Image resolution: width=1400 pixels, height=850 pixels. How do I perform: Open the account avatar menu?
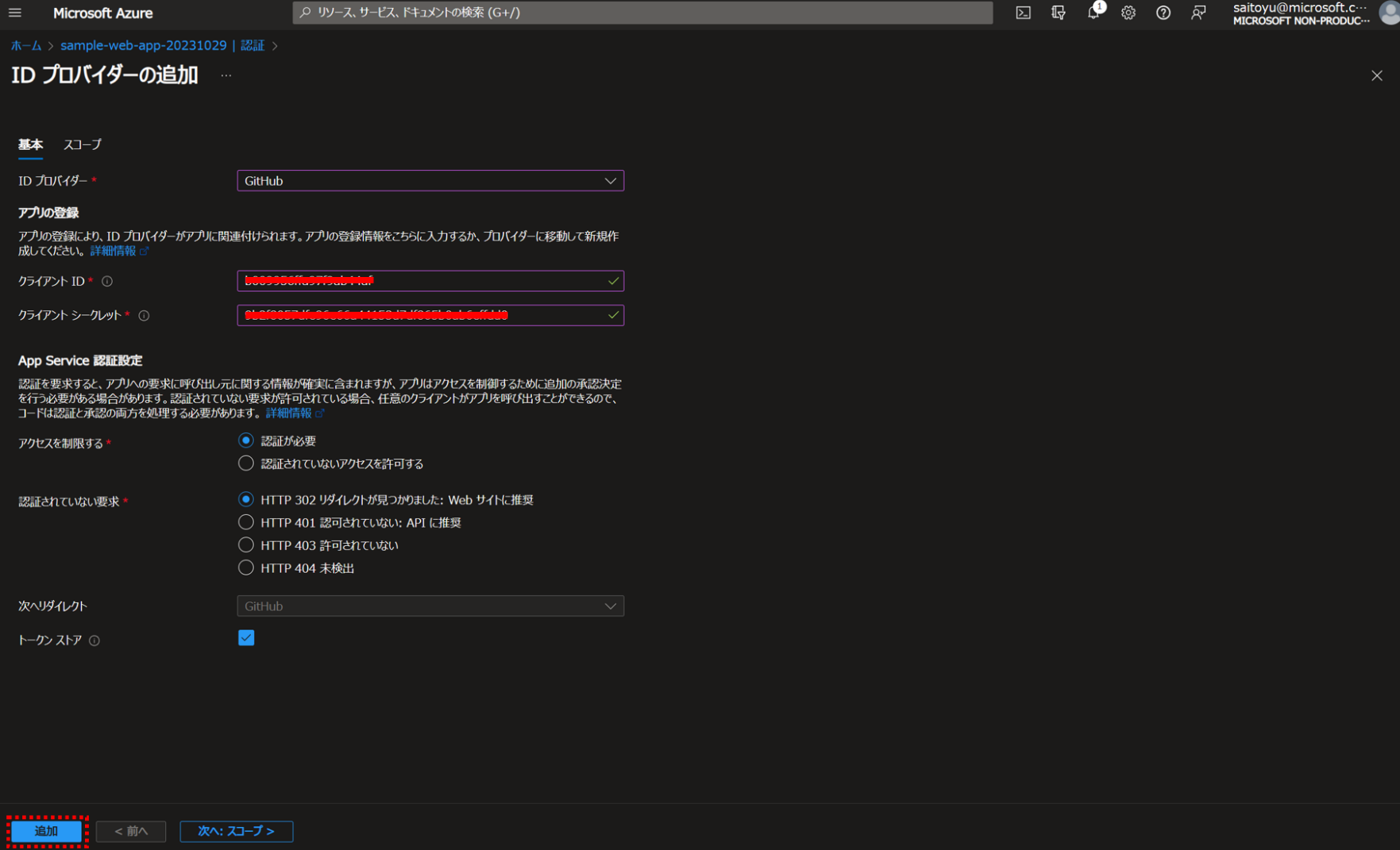pyautogui.click(x=1390, y=13)
